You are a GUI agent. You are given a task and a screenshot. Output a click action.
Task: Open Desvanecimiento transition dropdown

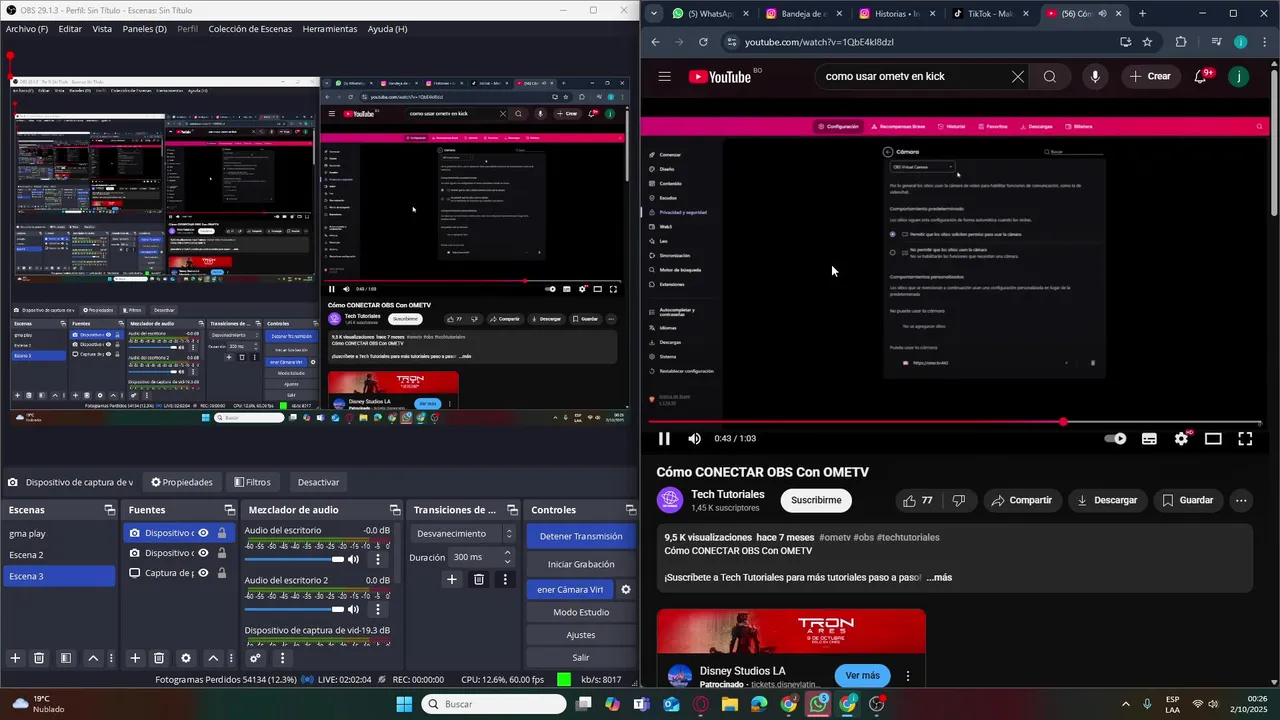(463, 534)
